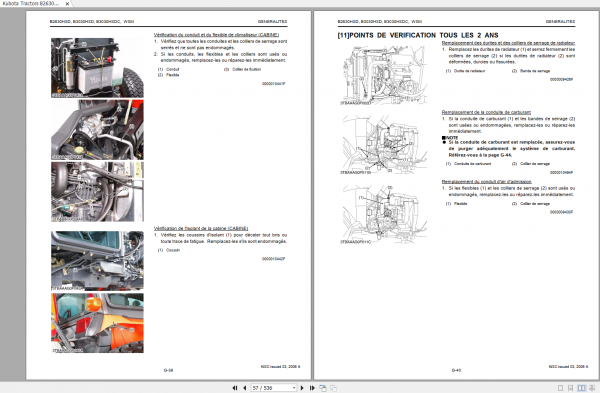
Task: Click 'Remplacement du conduit d'air d'admission' heading
Action: tap(486, 182)
